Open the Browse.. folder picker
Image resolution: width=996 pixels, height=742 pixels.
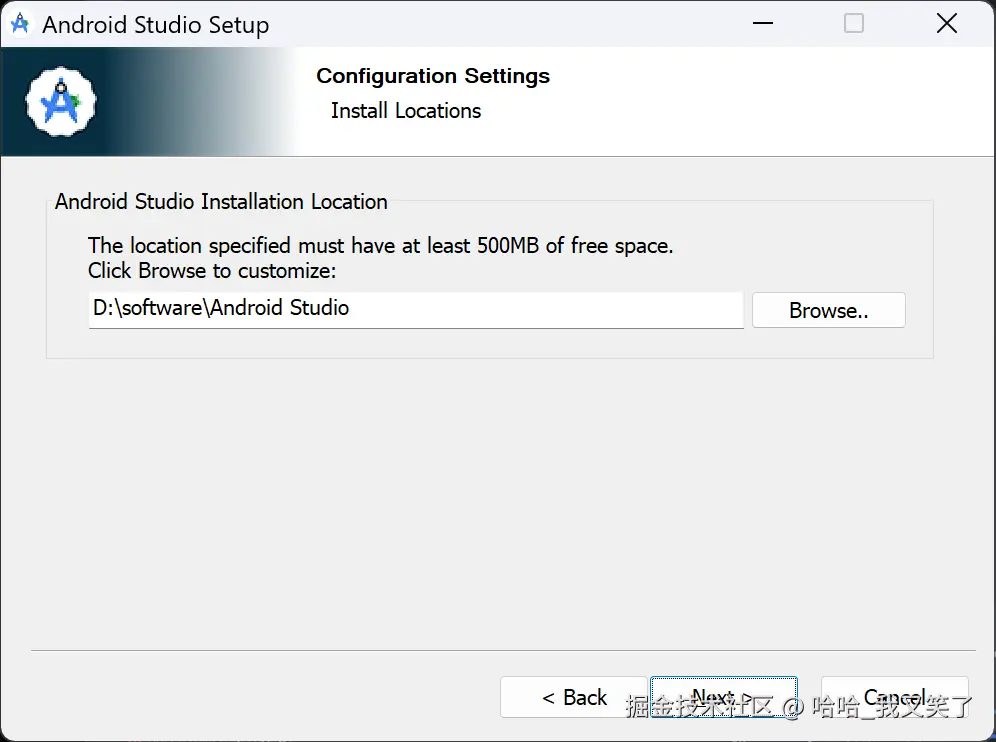pyautogui.click(x=828, y=310)
